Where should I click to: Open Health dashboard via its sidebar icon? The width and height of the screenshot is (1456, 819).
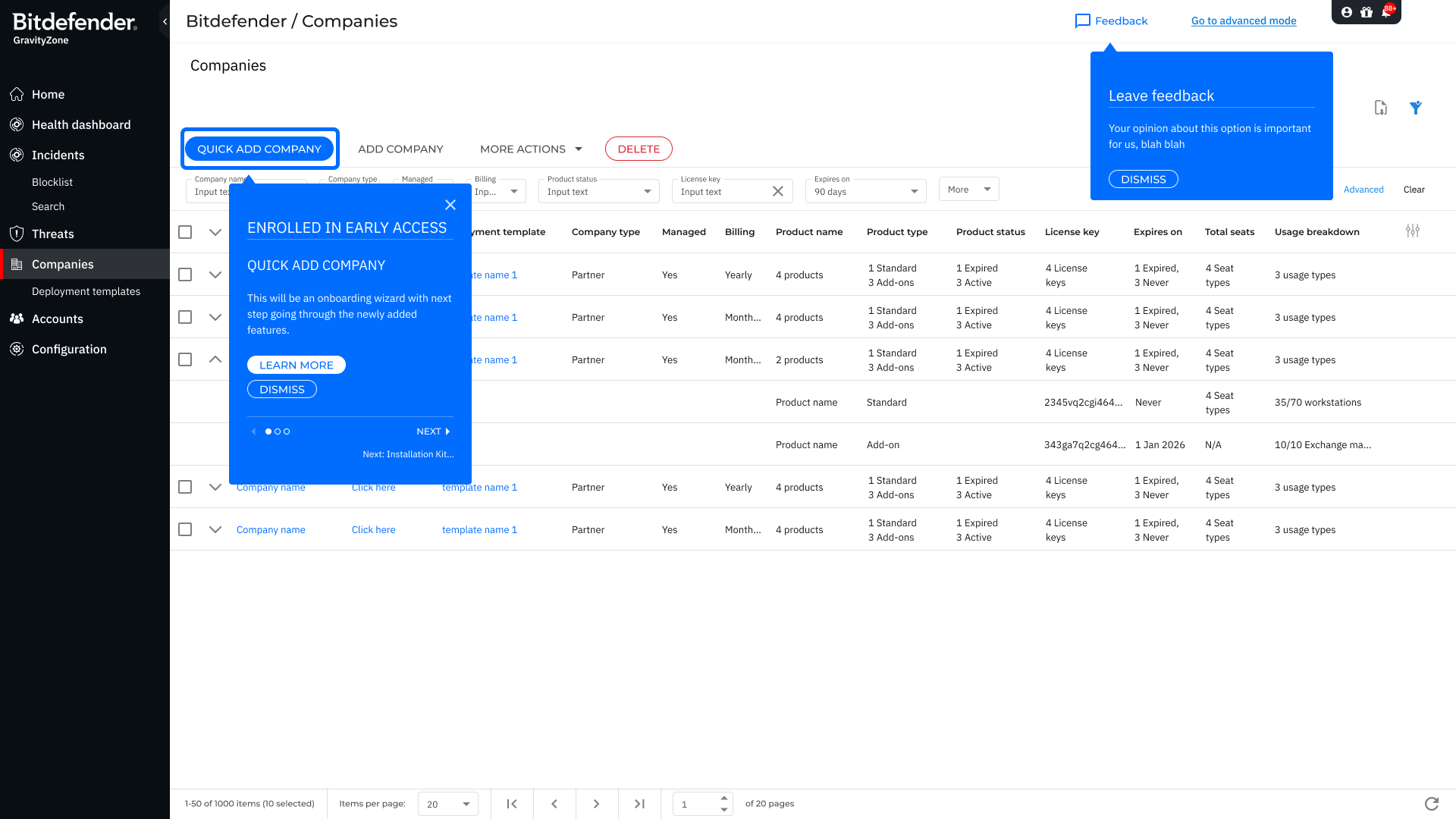coord(17,124)
